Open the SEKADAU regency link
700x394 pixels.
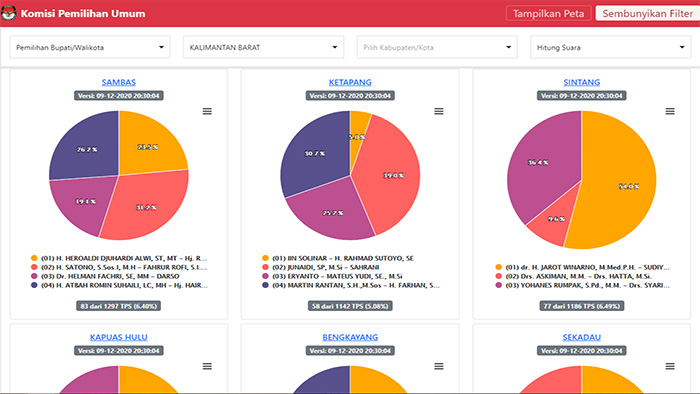(x=582, y=337)
